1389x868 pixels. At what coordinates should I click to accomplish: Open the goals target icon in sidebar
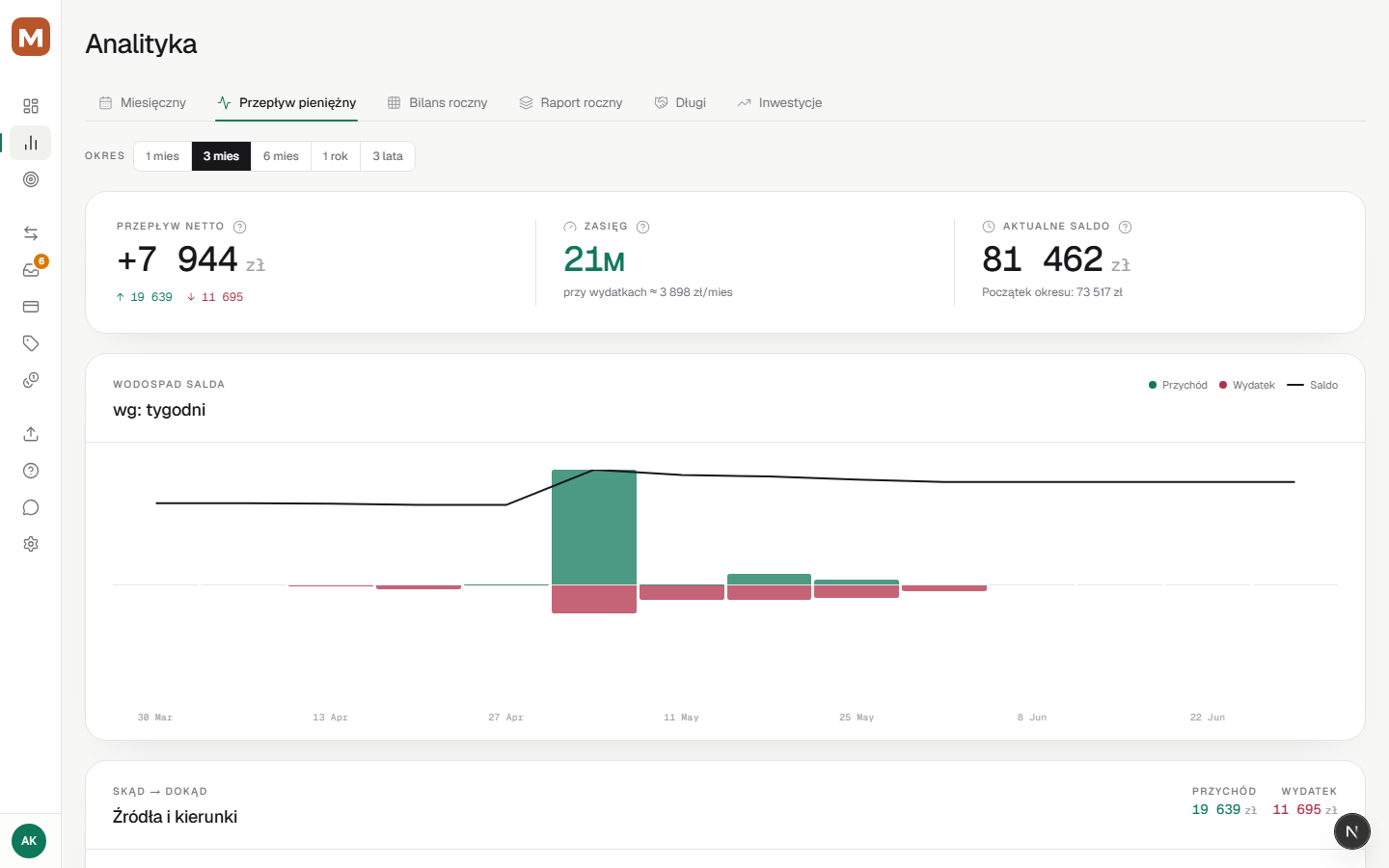(31, 179)
